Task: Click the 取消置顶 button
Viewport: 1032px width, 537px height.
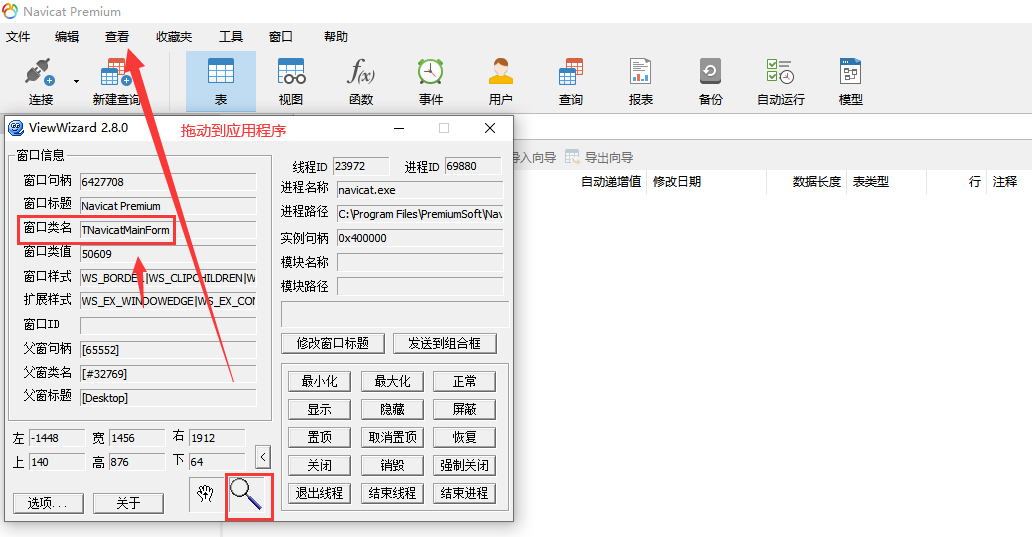Action: pyautogui.click(x=392, y=437)
